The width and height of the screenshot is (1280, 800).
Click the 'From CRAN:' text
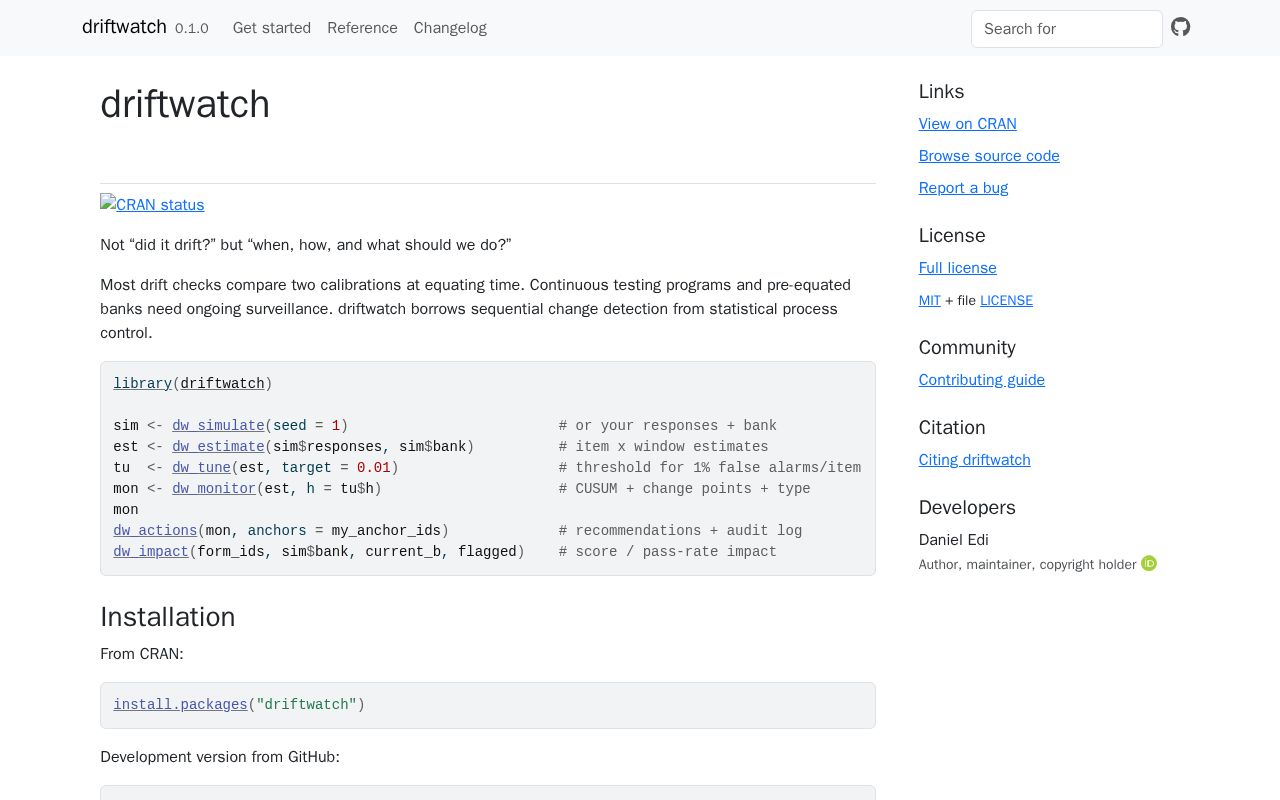(x=142, y=654)
